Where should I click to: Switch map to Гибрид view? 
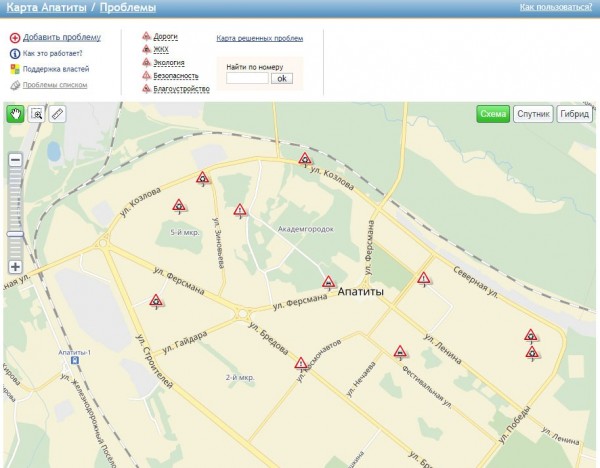pos(574,114)
